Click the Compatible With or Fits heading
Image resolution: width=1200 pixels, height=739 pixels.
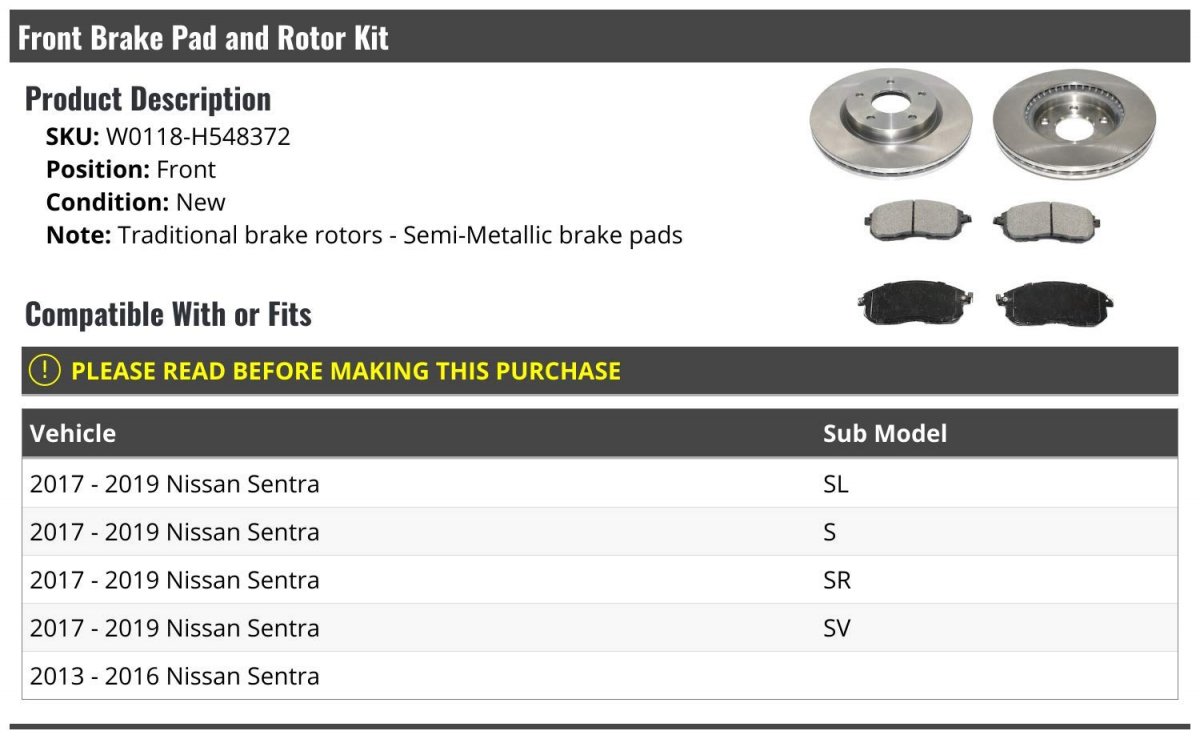coord(168,314)
